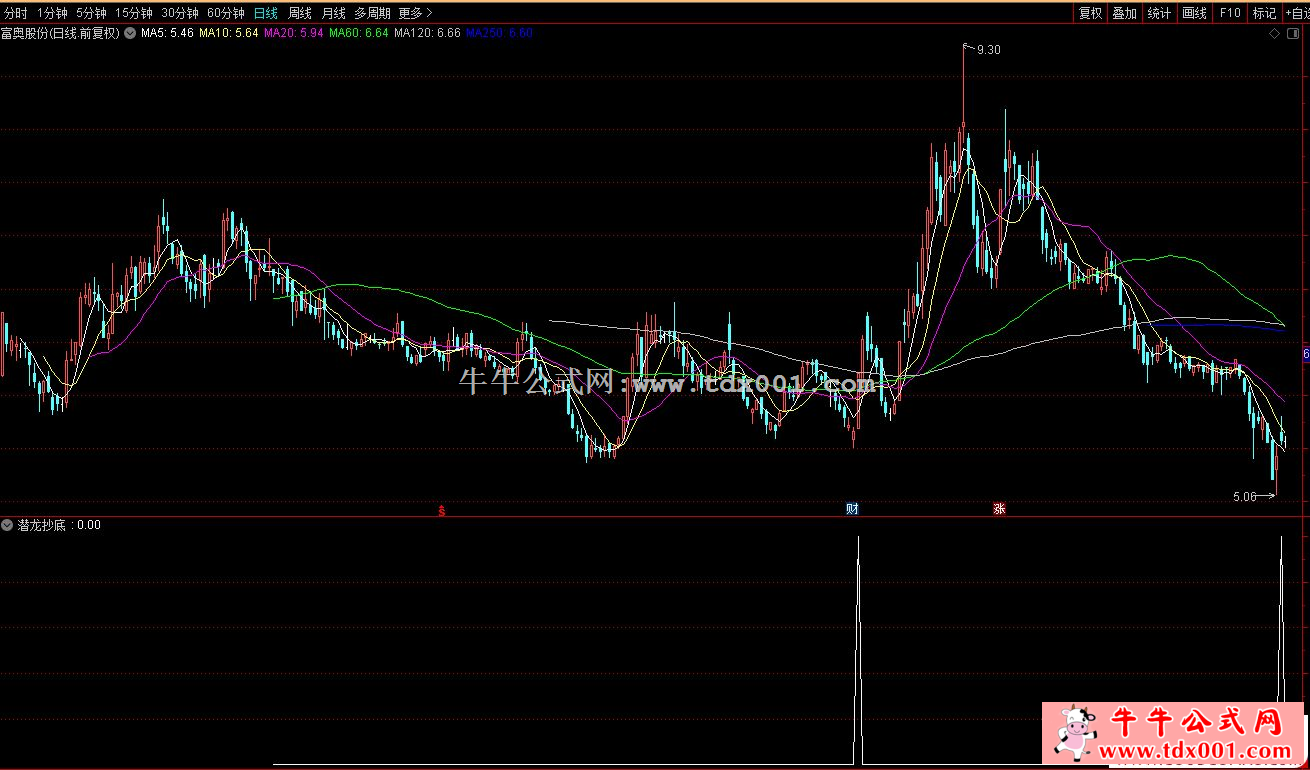Image resolution: width=1310 pixels, height=770 pixels.
Task: Open F10 company information
Action: pos(1230,13)
